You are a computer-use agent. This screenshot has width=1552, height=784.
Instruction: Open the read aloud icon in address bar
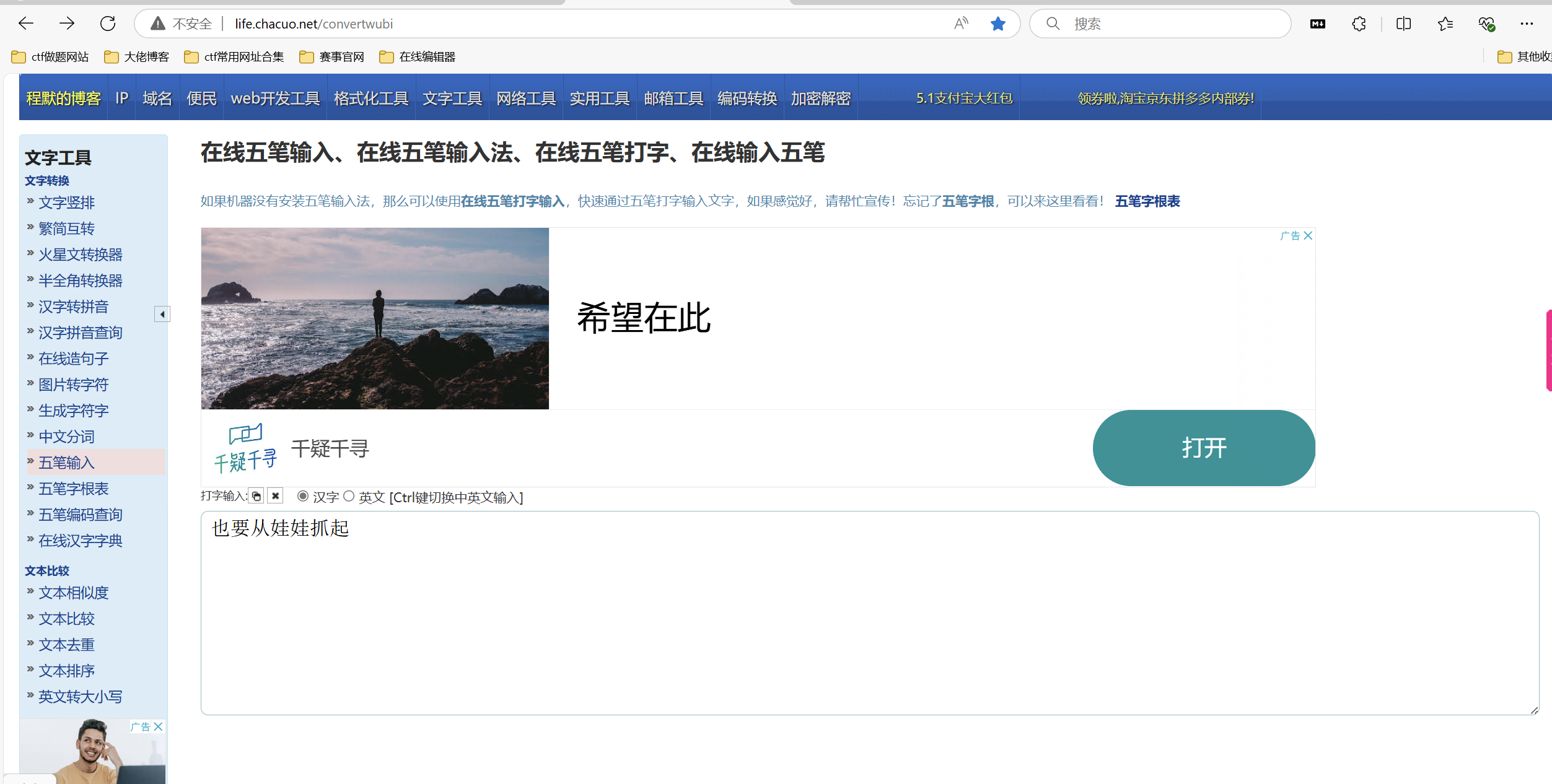point(961,24)
